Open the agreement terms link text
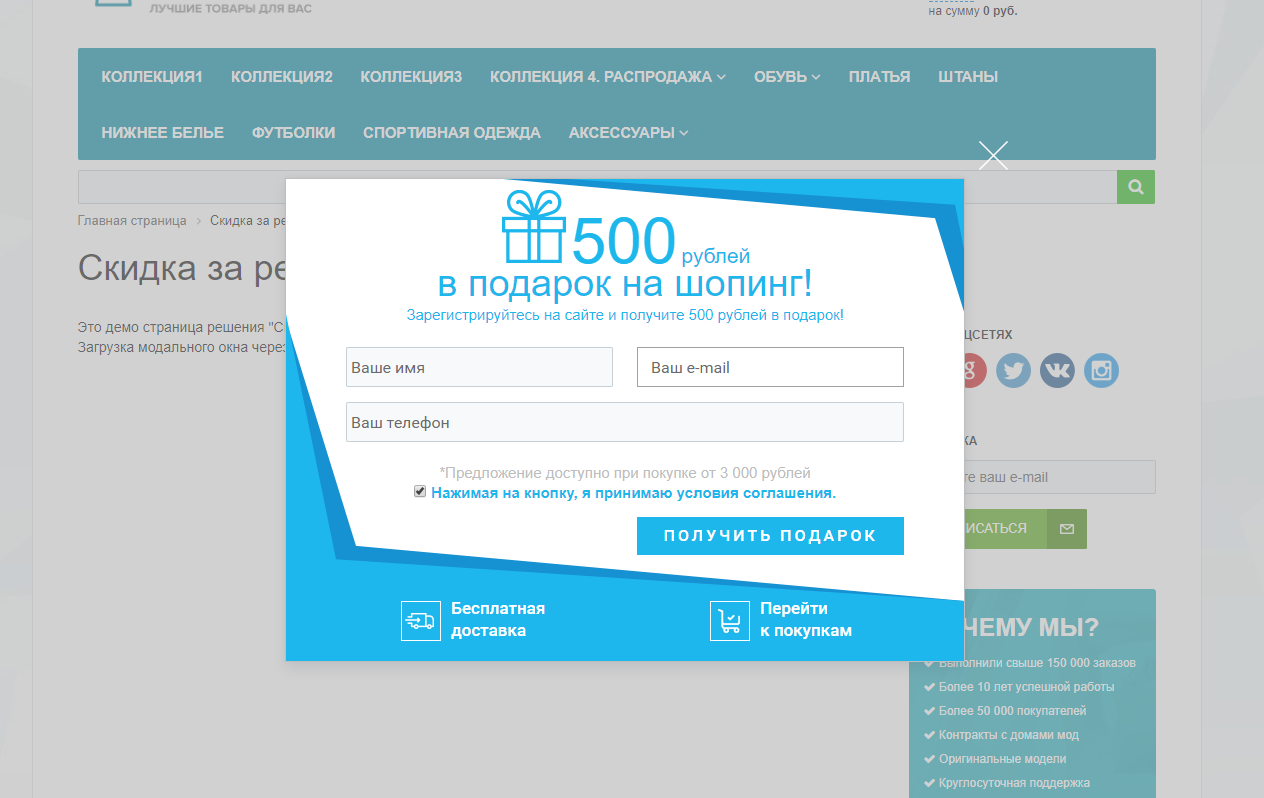The height and width of the screenshot is (798, 1264). pos(633,493)
